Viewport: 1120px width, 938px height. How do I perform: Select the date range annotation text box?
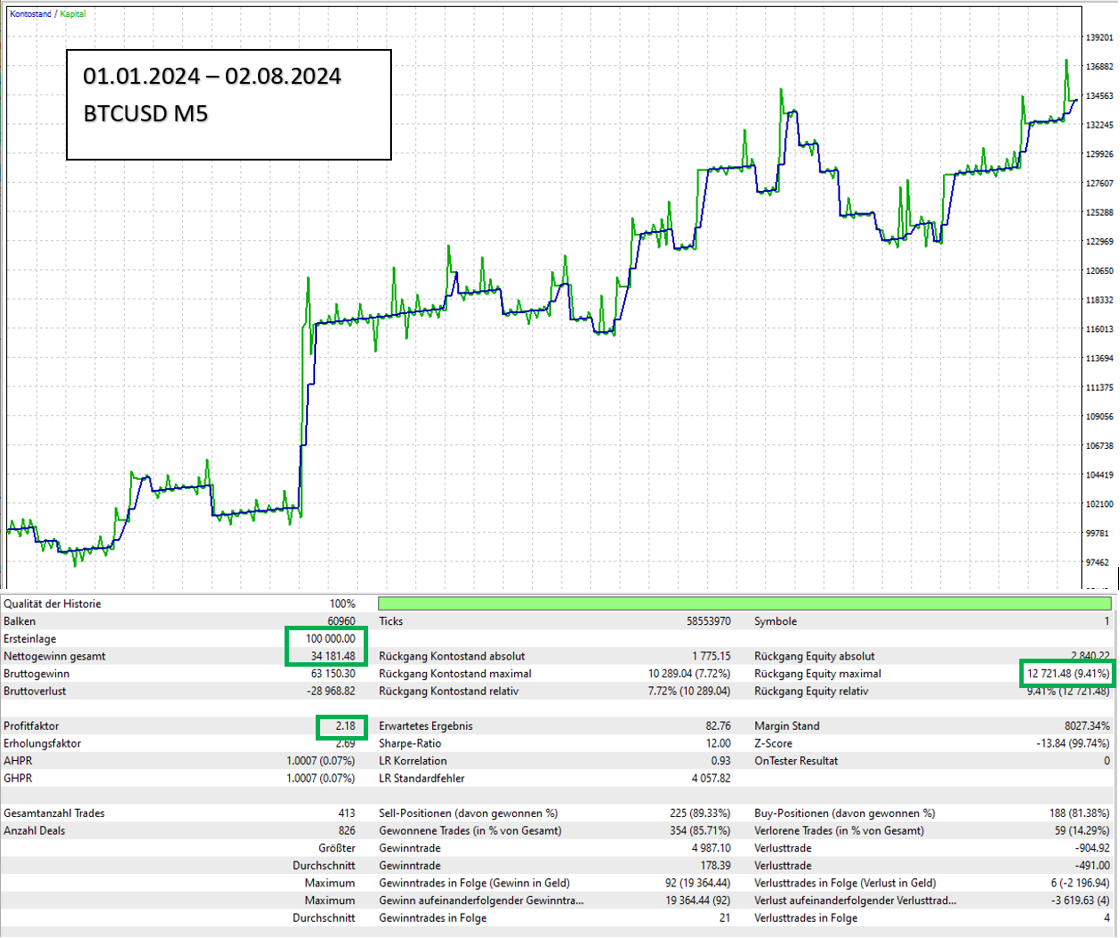(x=228, y=104)
